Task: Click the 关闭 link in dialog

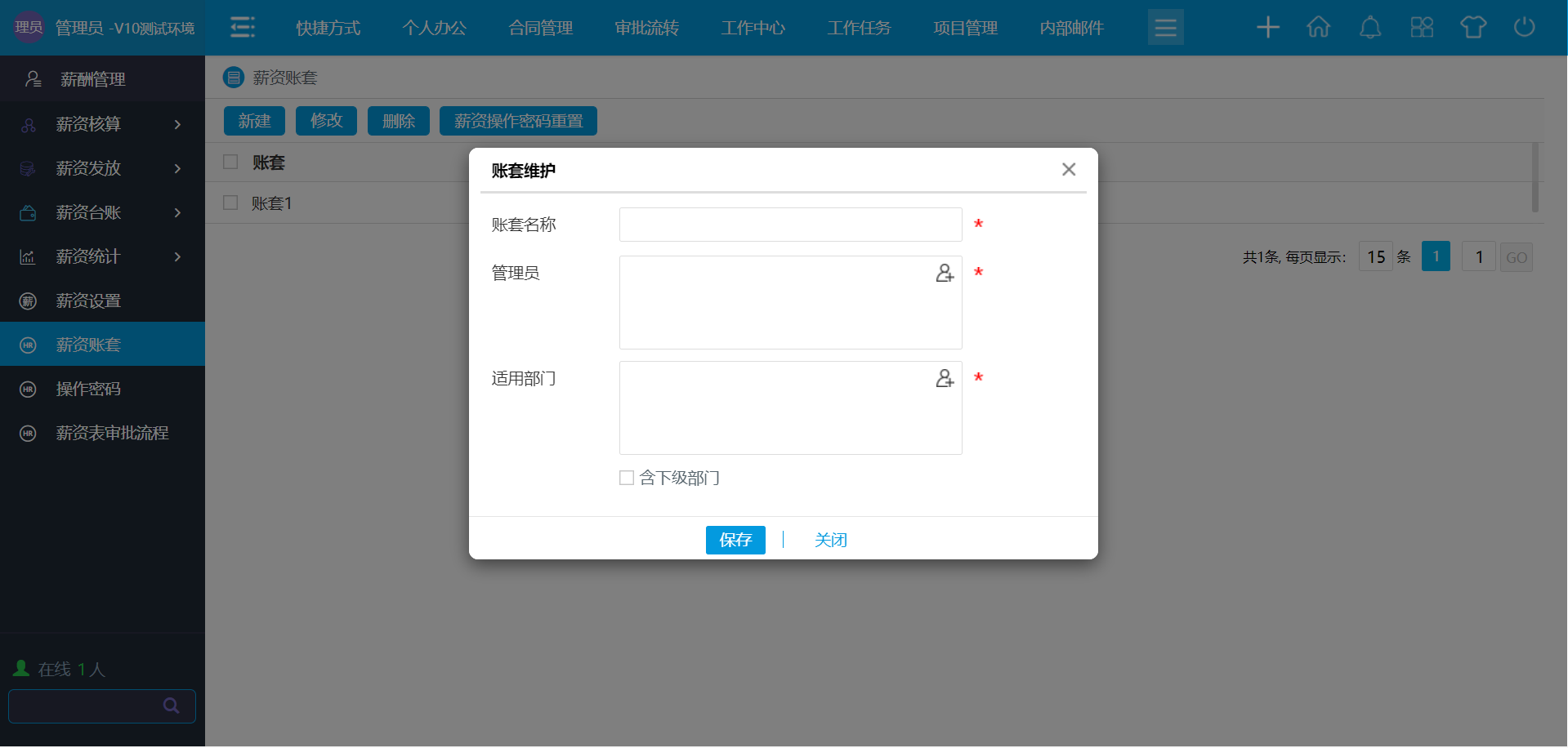Action: [x=830, y=540]
